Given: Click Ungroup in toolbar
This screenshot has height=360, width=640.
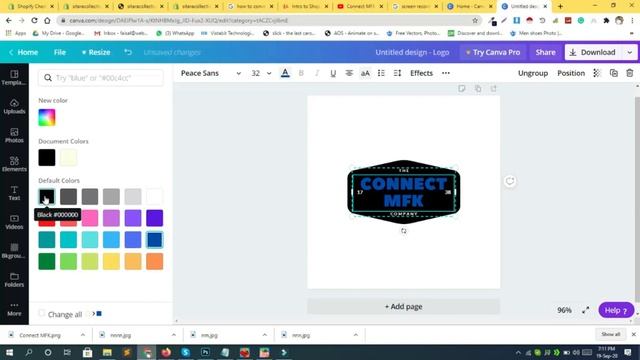Looking at the screenshot, I should [533, 73].
